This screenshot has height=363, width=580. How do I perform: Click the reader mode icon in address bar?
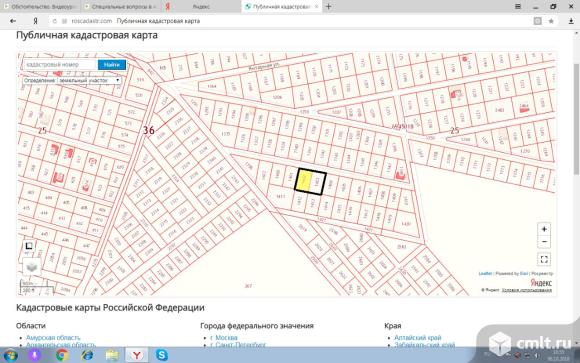[x=537, y=21]
